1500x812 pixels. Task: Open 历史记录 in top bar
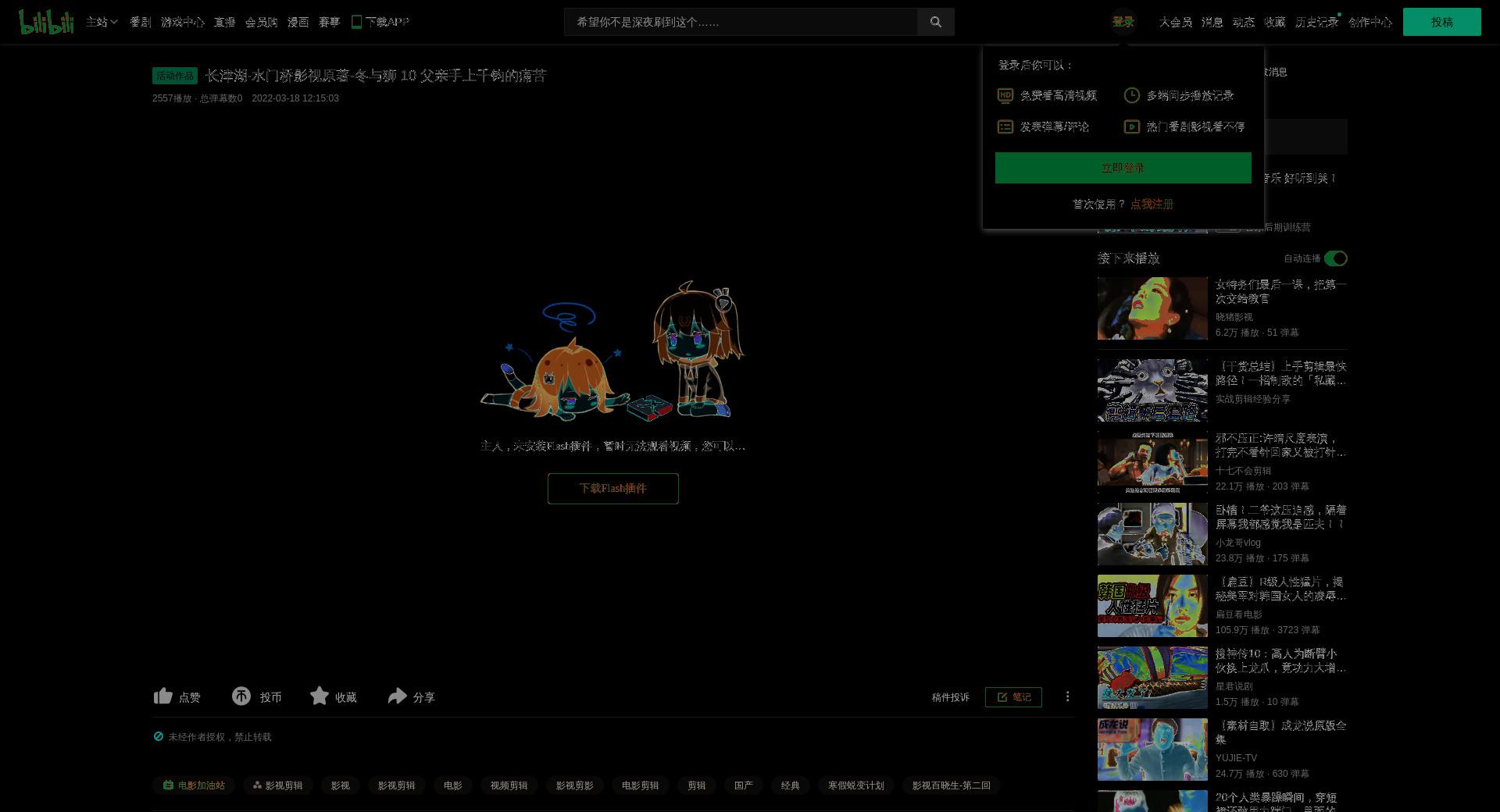tap(1316, 22)
